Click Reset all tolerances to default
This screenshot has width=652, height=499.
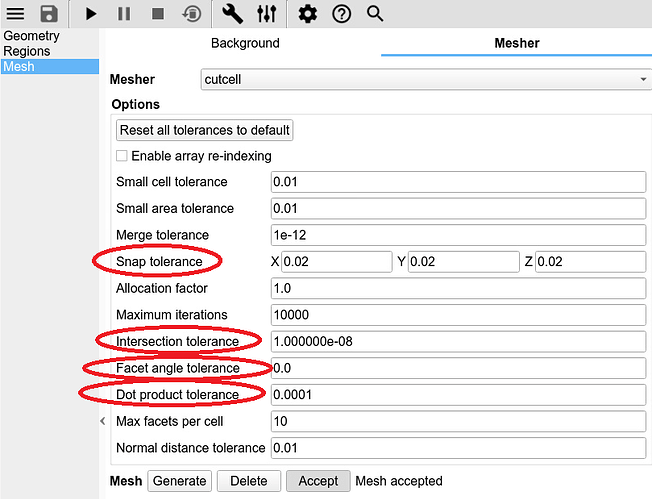[205, 130]
